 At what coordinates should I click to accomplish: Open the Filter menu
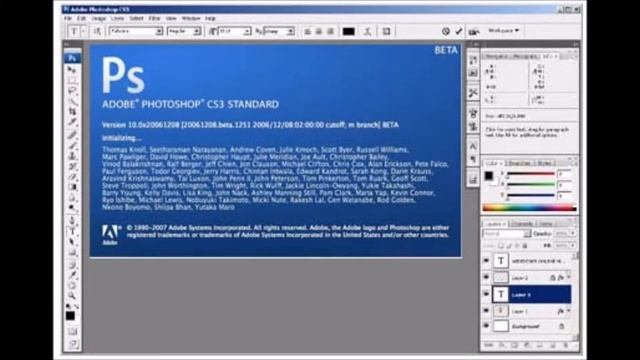point(154,18)
